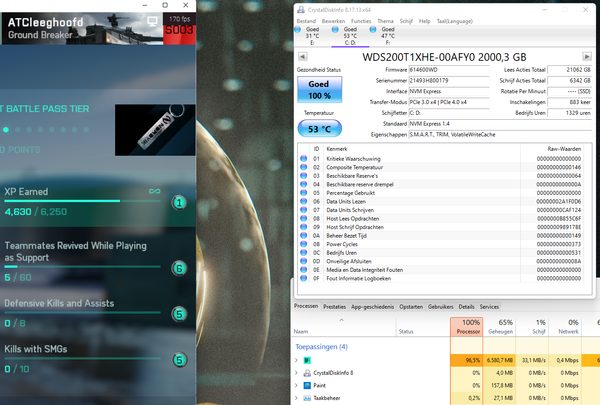
Task: Switch to the Prestaties tab
Action: coord(334,307)
